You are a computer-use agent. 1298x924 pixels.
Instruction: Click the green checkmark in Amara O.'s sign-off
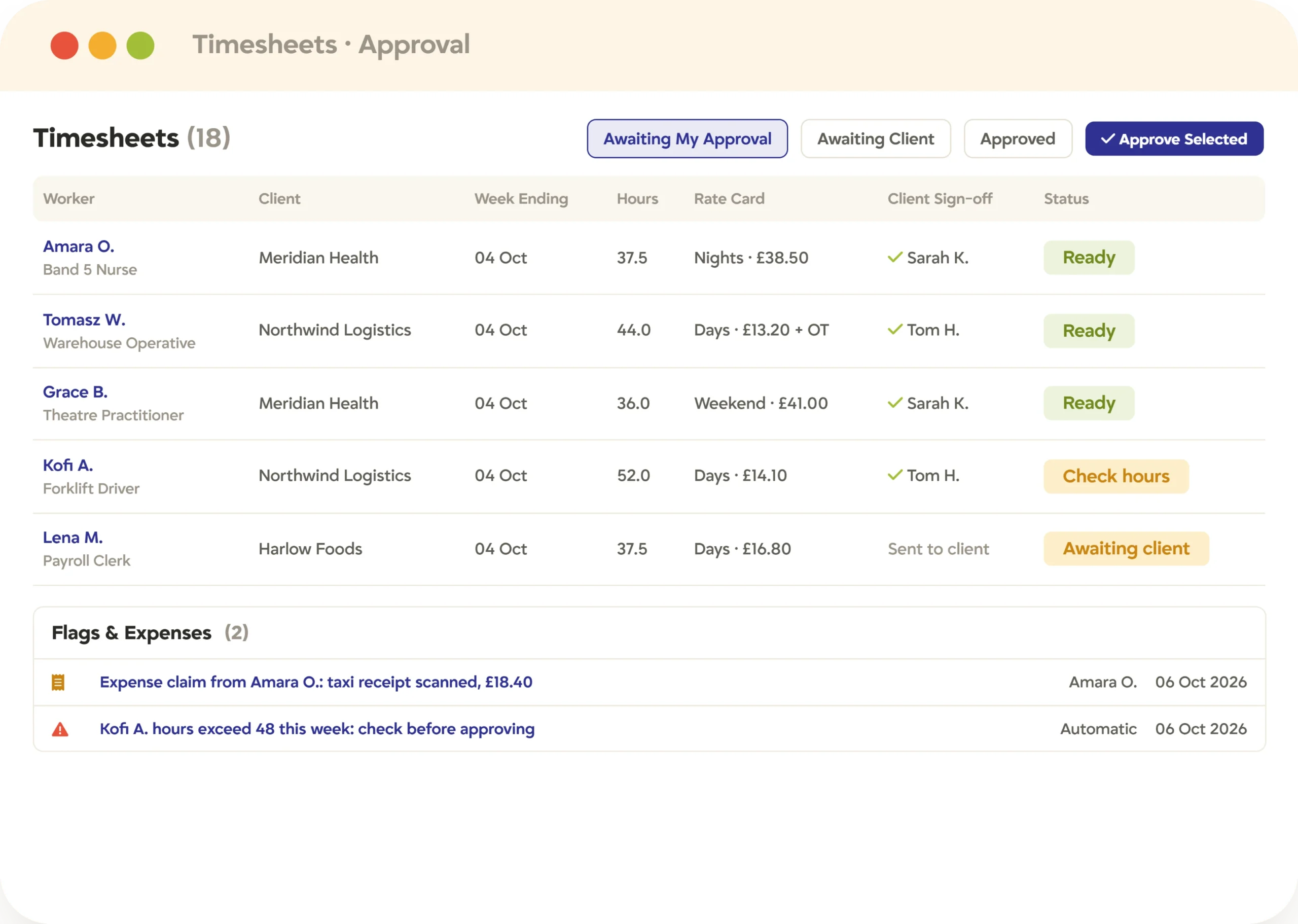(895, 257)
